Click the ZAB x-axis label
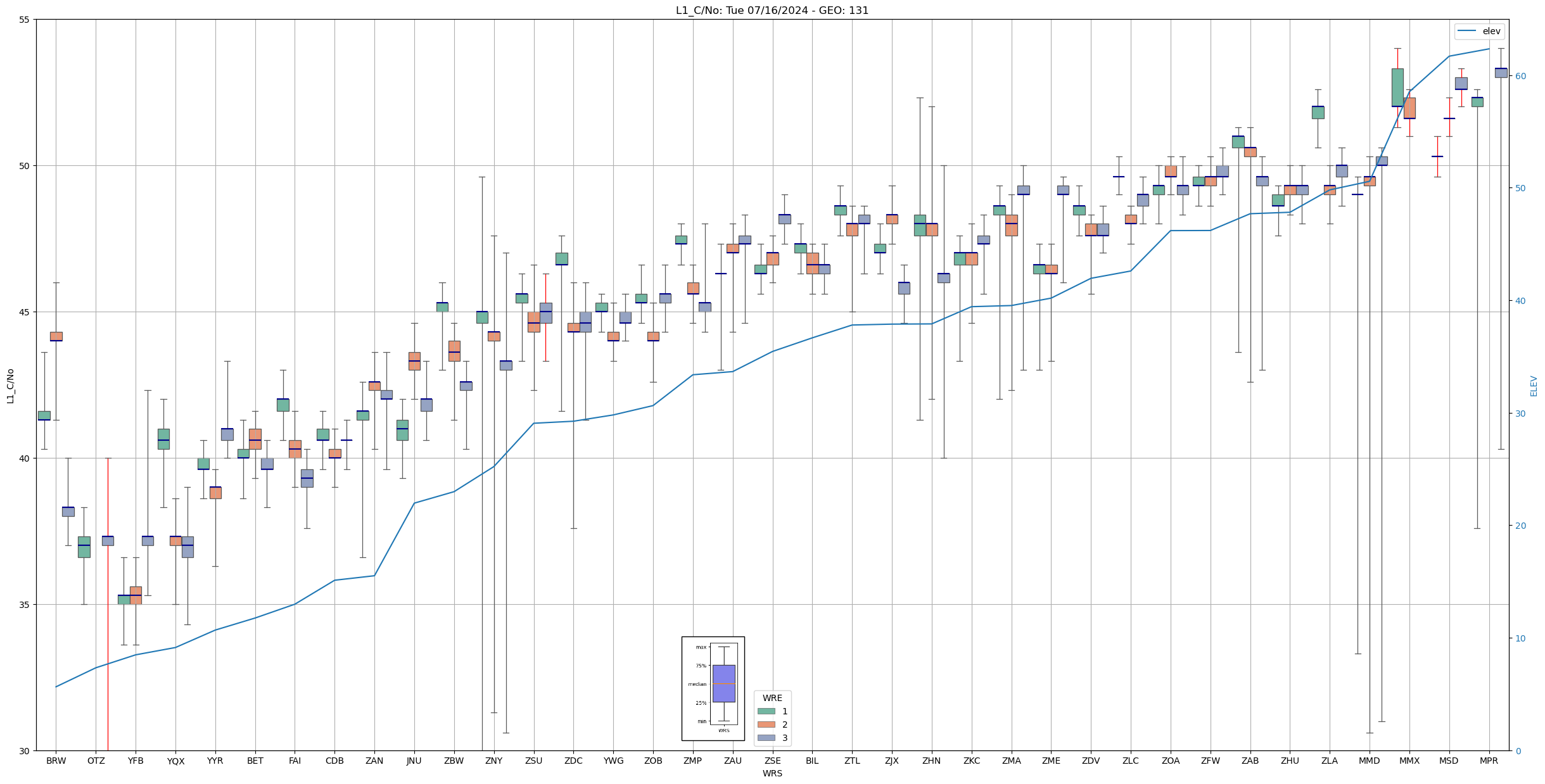 (x=1250, y=761)
